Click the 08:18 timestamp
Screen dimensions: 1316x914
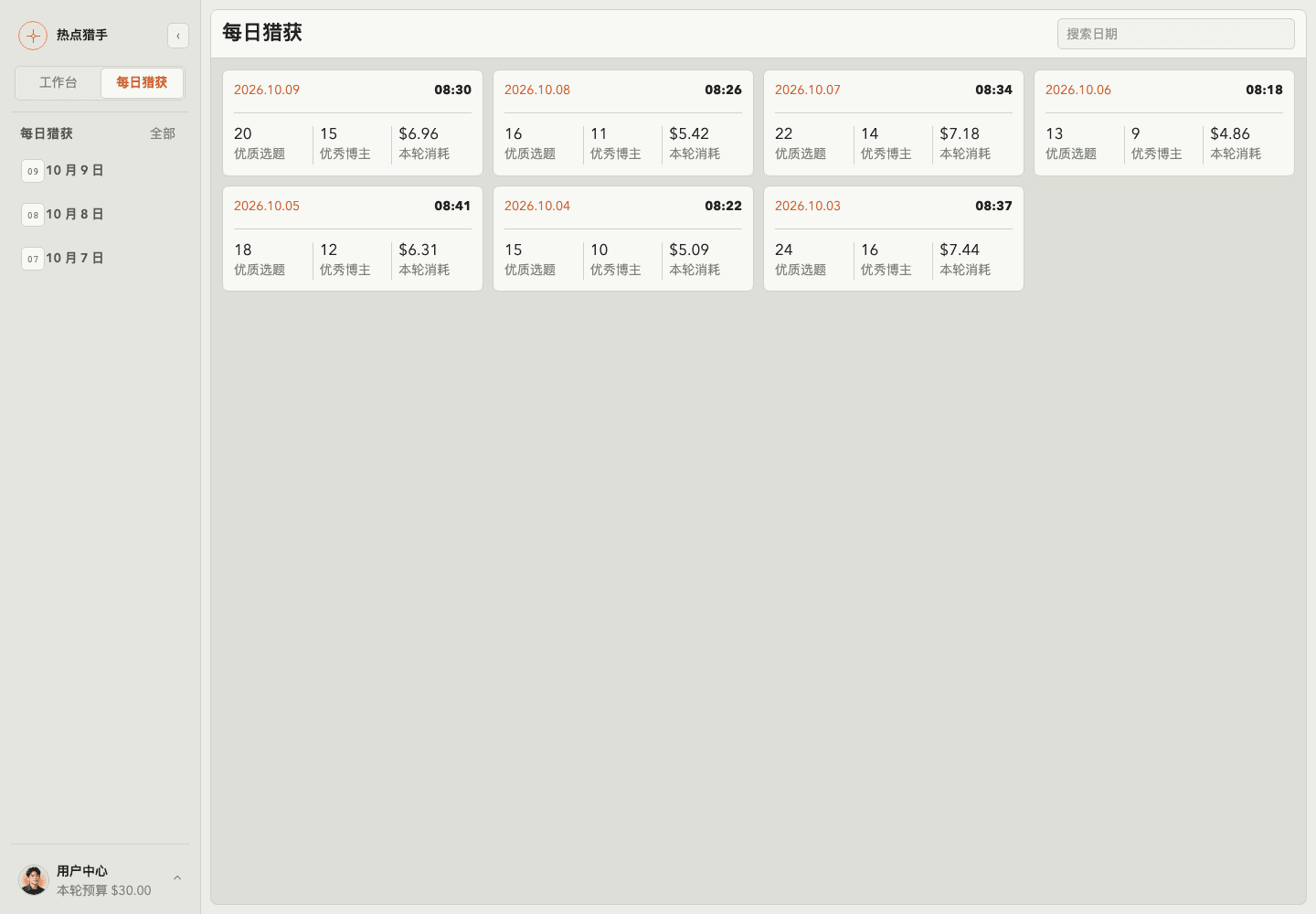1264,90
